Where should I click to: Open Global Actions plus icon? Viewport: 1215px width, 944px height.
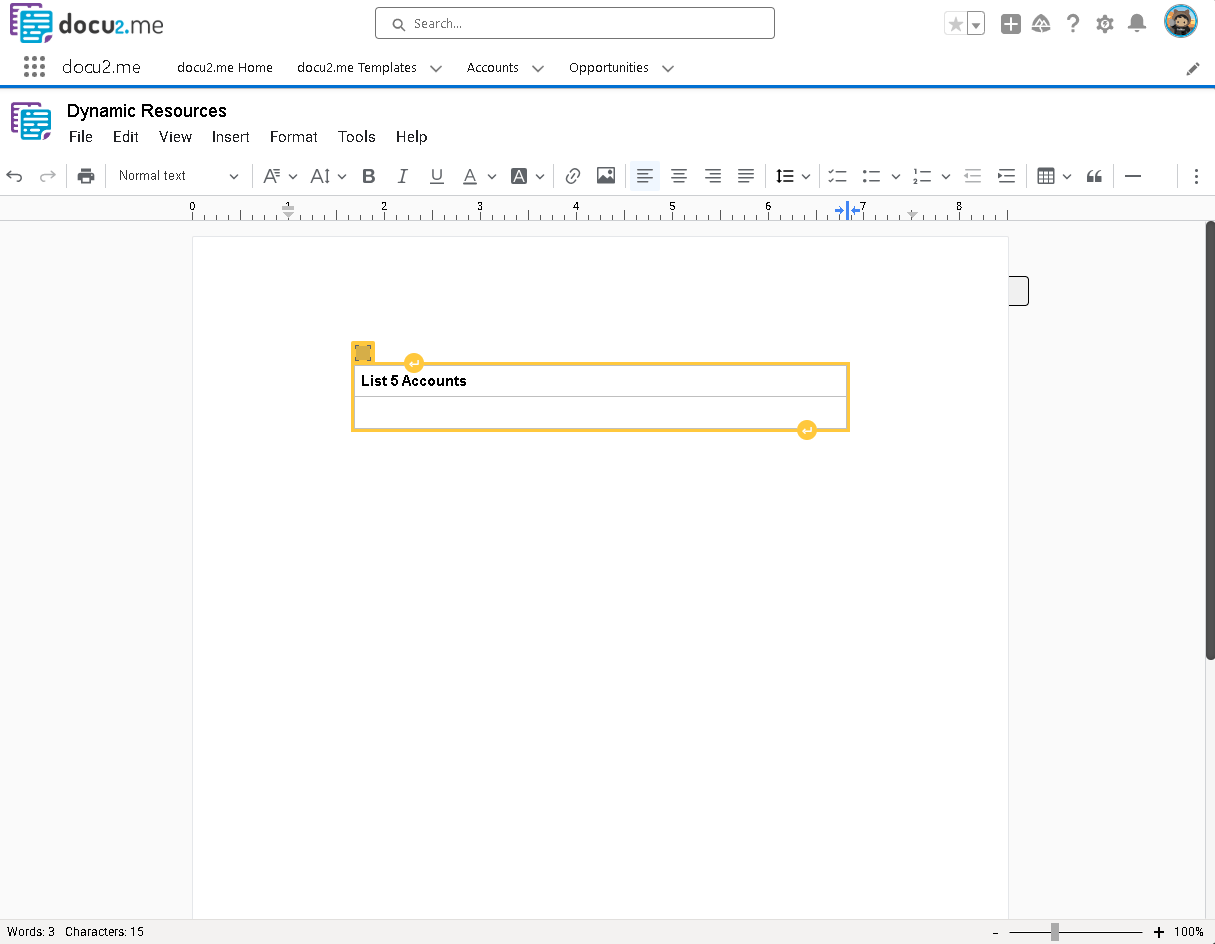click(1011, 24)
